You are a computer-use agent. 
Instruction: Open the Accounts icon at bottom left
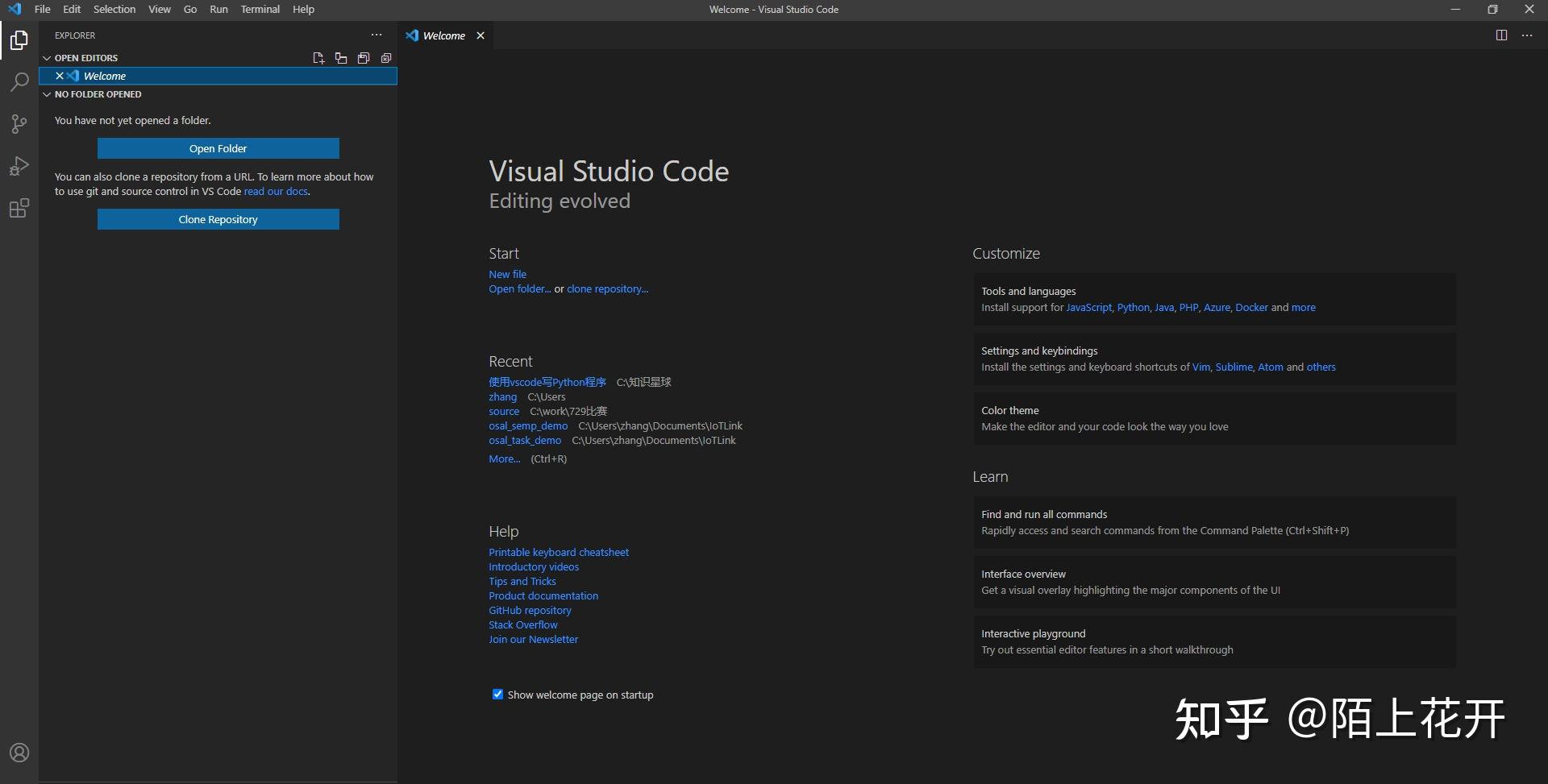19,753
